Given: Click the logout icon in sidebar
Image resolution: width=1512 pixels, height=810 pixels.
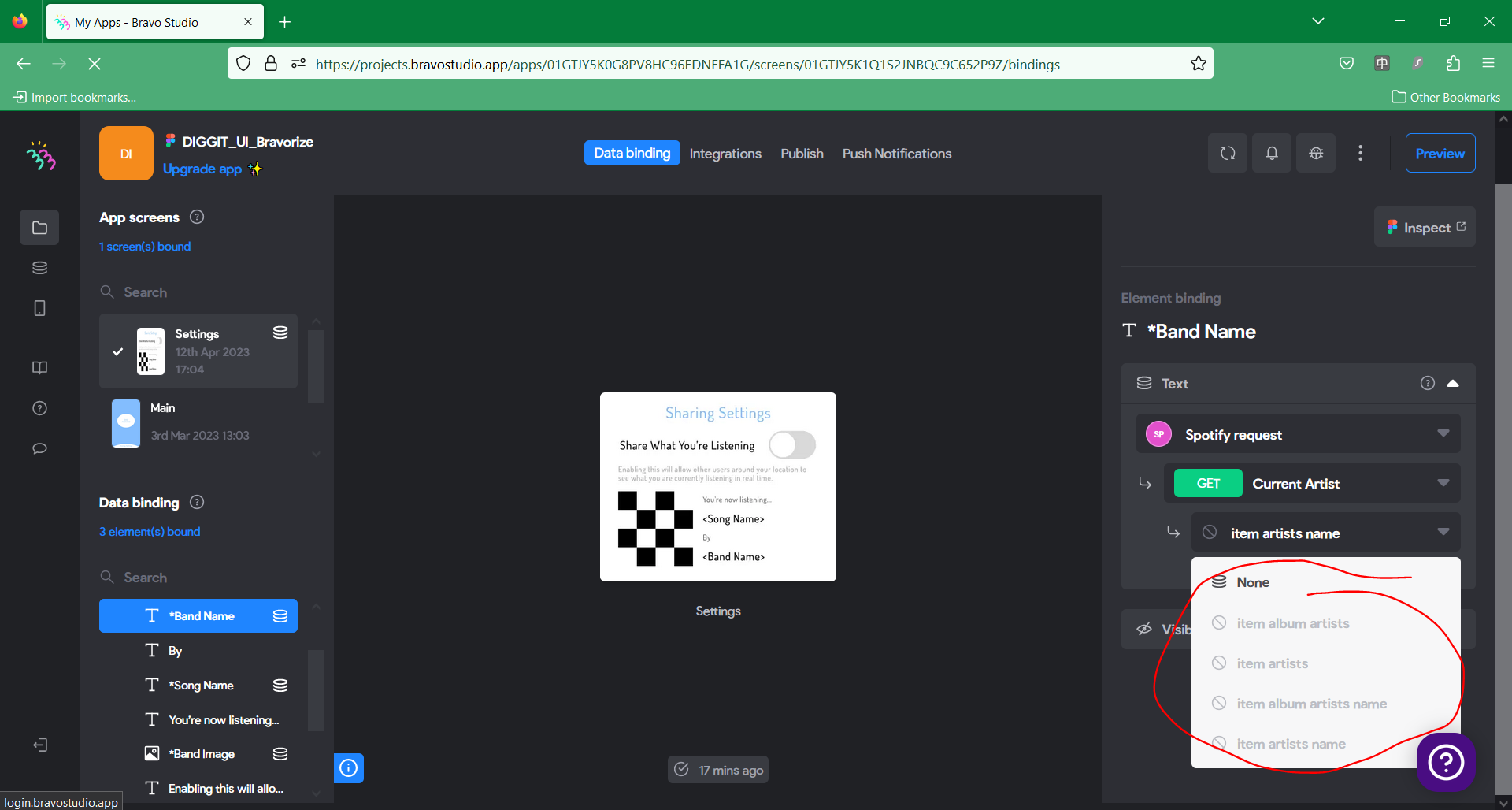Looking at the screenshot, I should click(x=40, y=745).
